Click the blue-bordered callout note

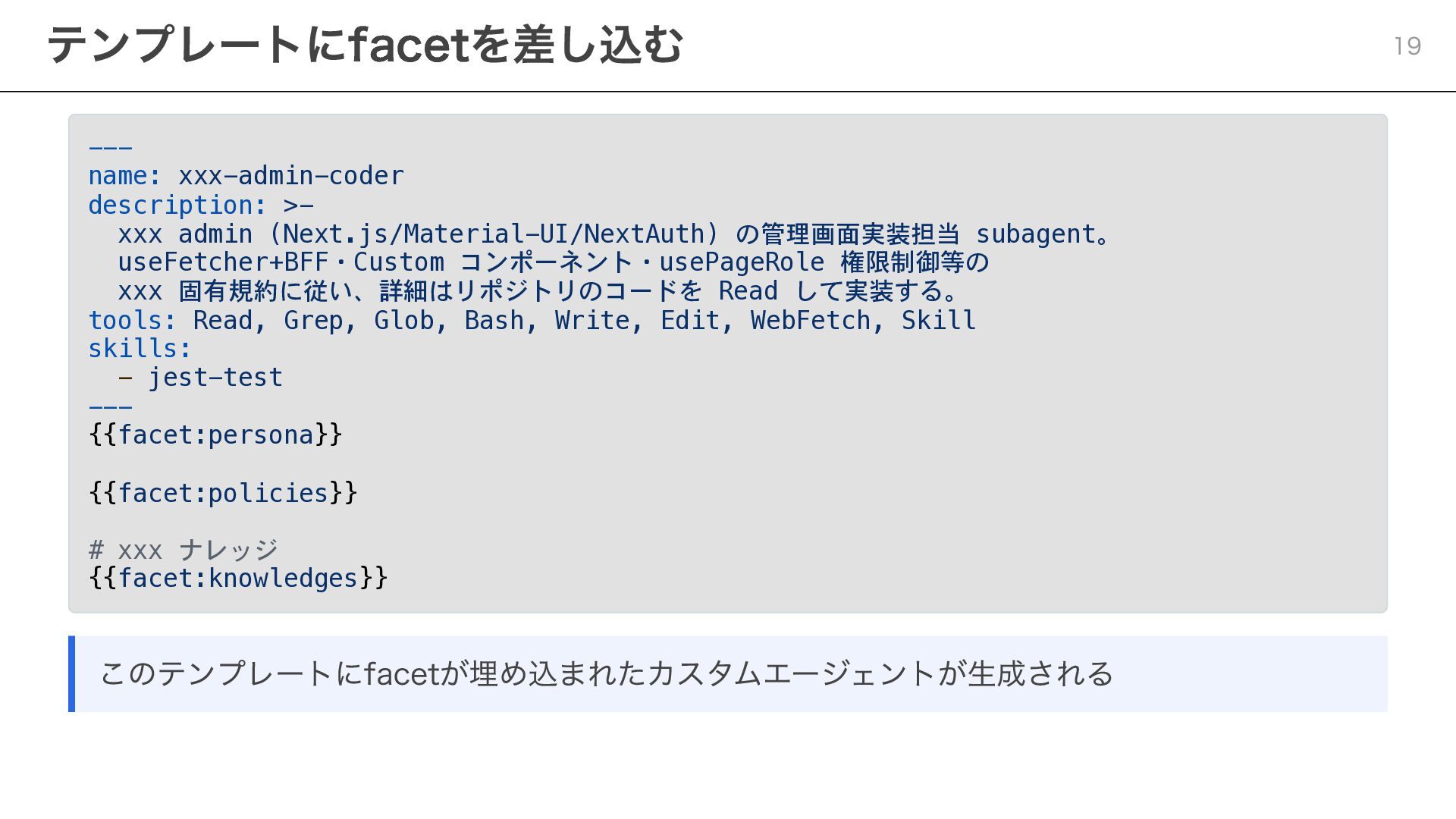click(728, 674)
